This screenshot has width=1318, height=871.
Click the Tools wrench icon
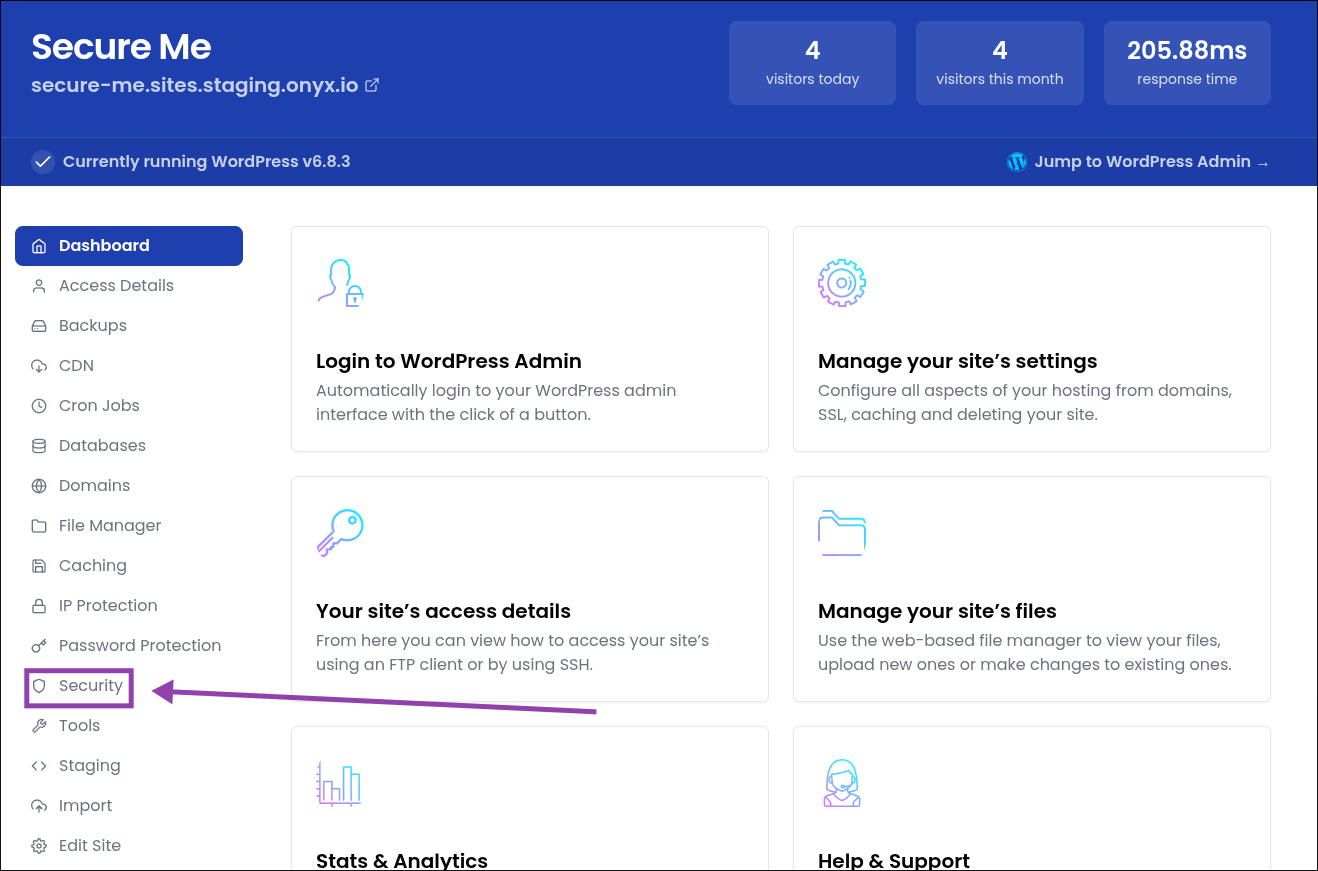tap(39, 726)
